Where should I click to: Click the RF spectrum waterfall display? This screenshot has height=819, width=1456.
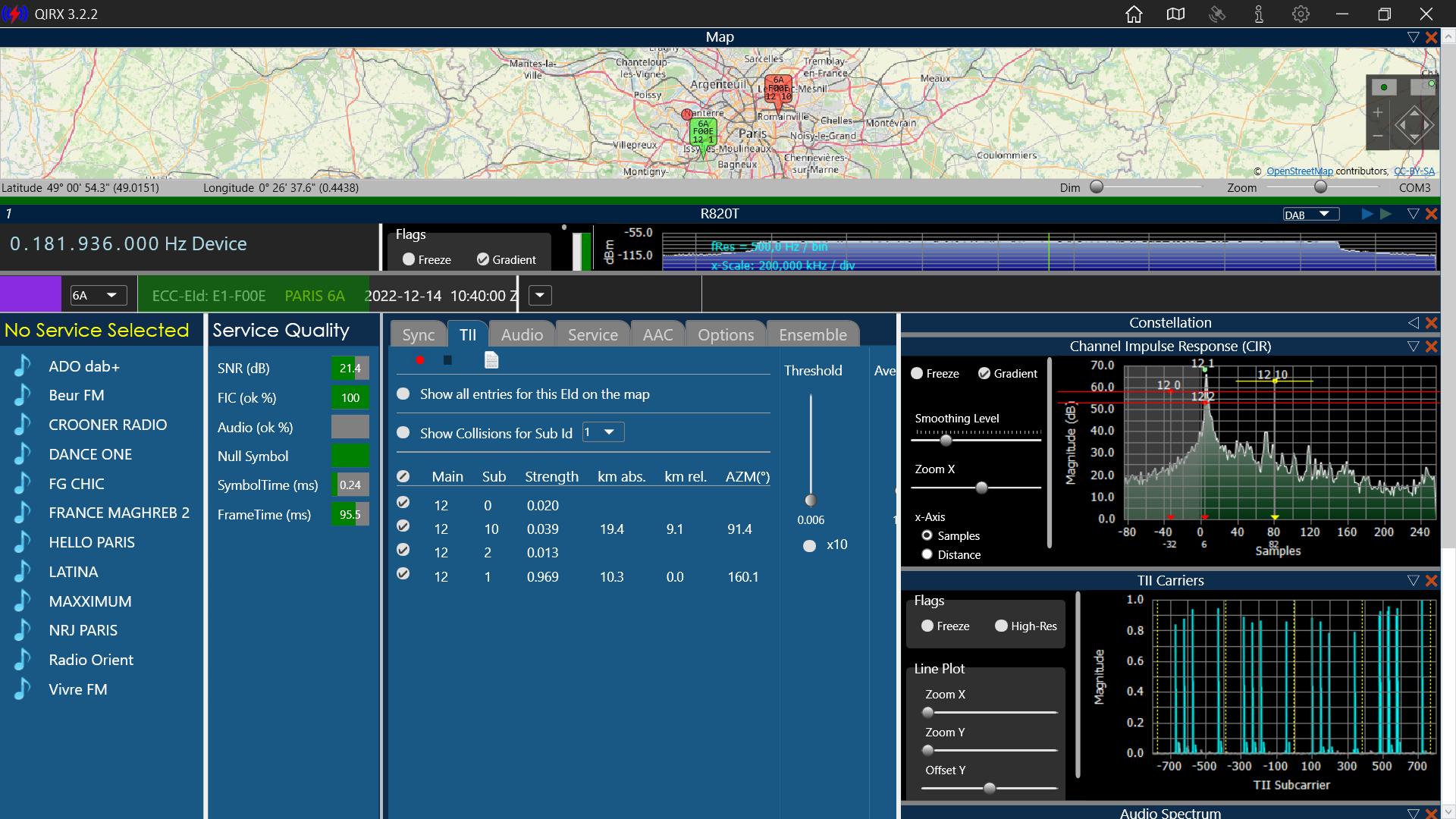pos(1050,252)
